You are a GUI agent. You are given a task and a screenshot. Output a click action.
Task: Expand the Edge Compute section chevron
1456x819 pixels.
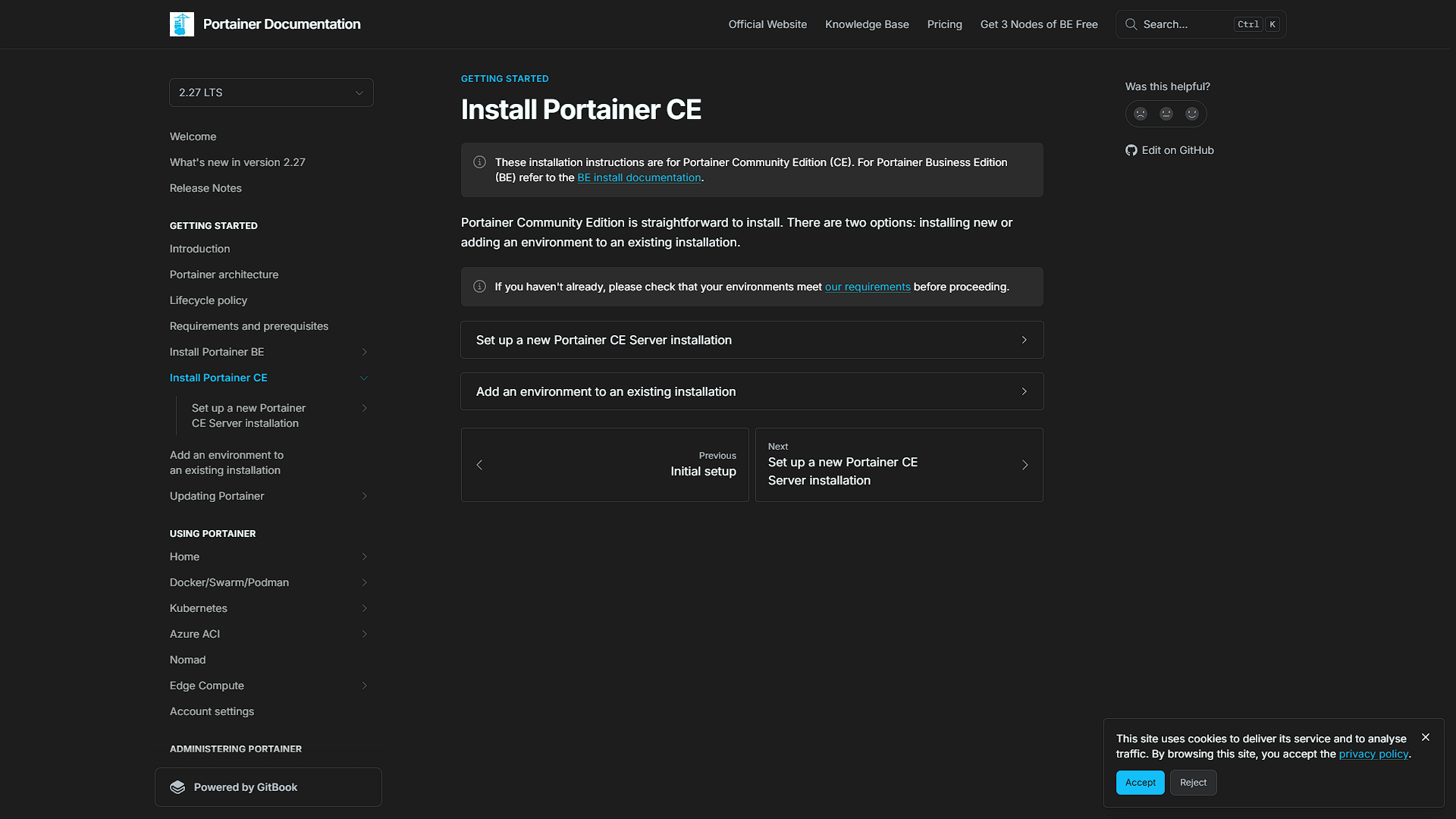coord(364,686)
